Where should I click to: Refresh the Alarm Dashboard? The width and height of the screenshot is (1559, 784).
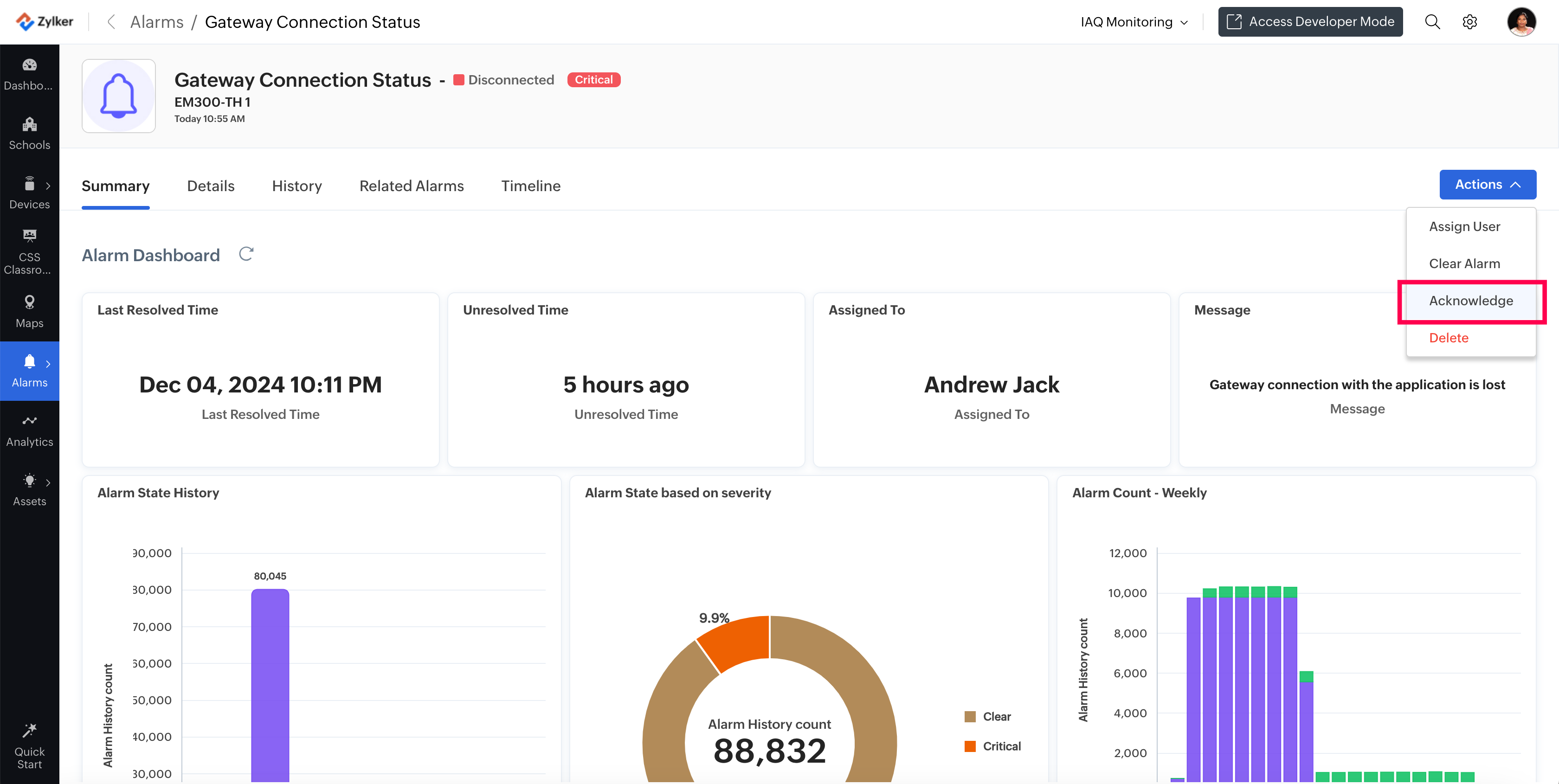click(x=246, y=254)
